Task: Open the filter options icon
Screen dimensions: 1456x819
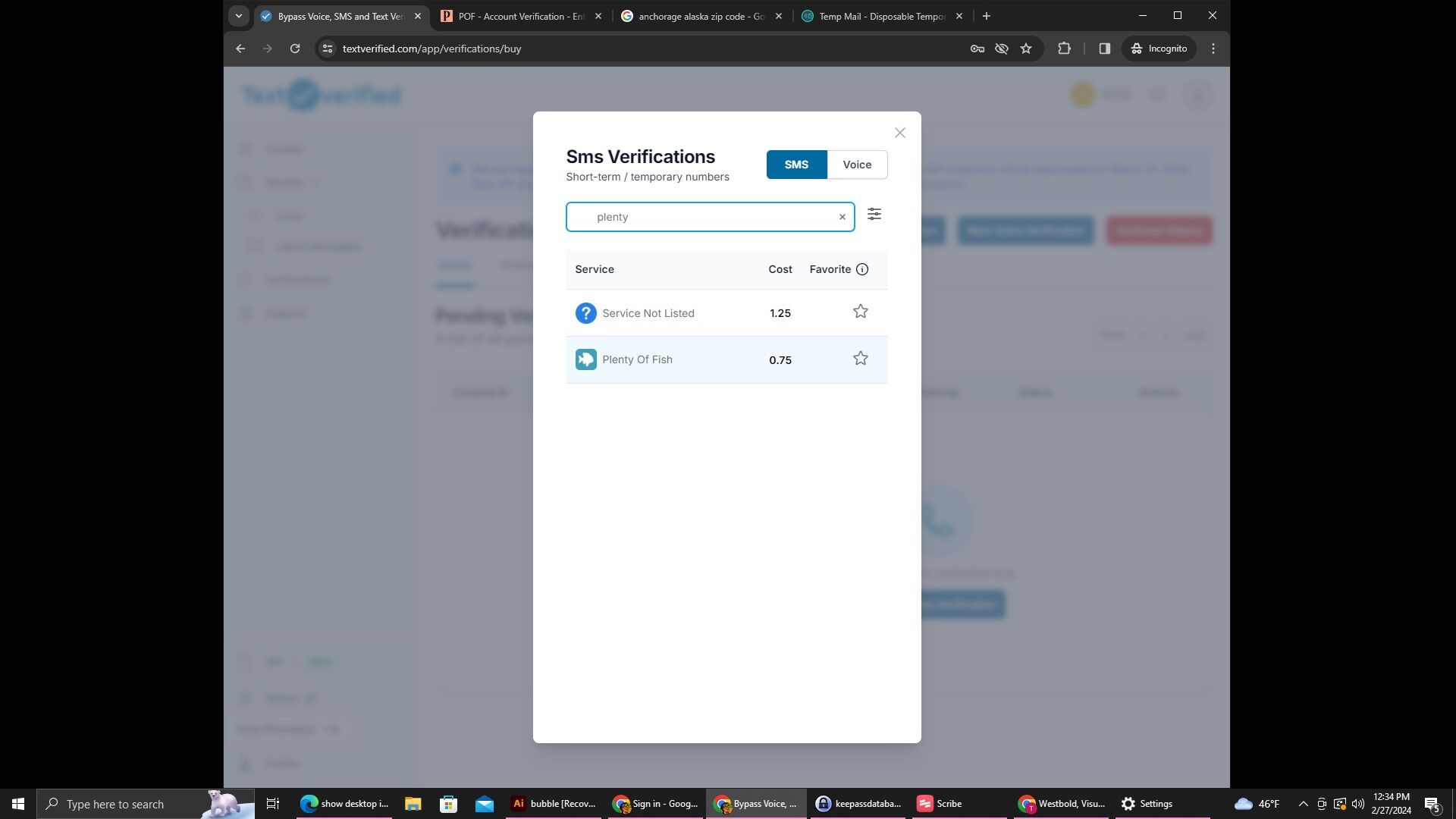Action: [874, 215]
